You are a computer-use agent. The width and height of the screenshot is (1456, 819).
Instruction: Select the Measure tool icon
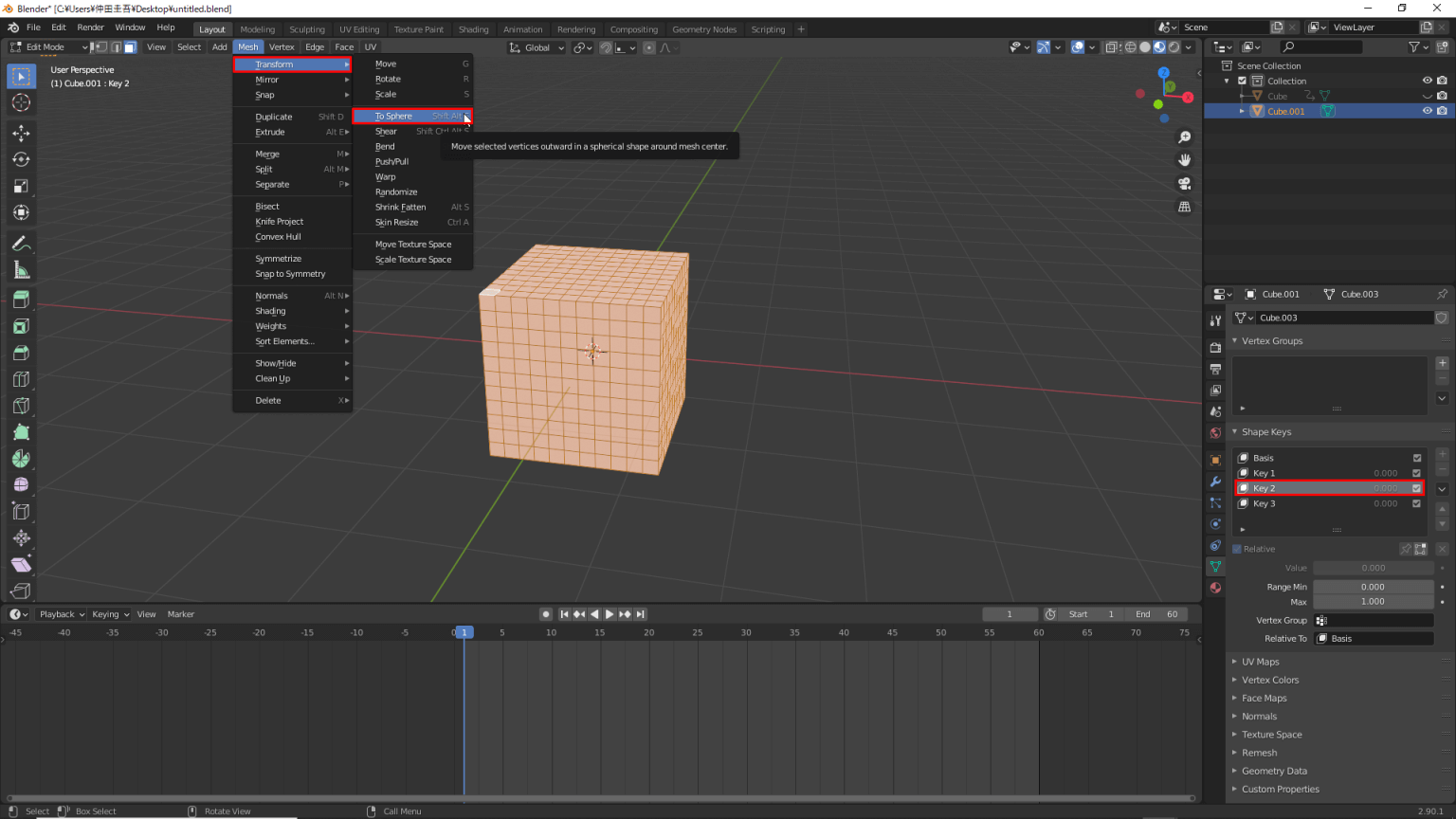click(x=21, y=271)
